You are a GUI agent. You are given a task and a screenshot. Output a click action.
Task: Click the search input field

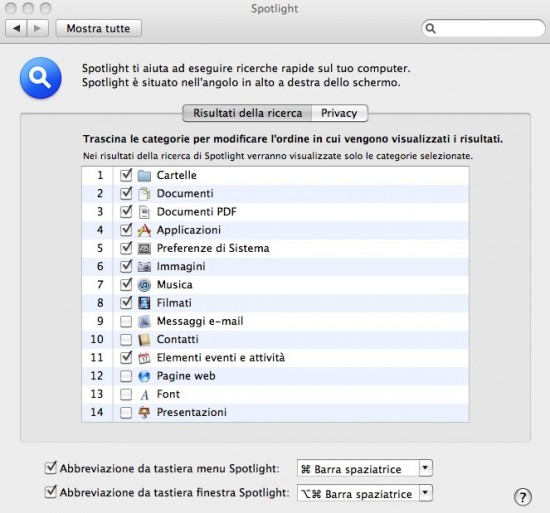coord(483,28)
